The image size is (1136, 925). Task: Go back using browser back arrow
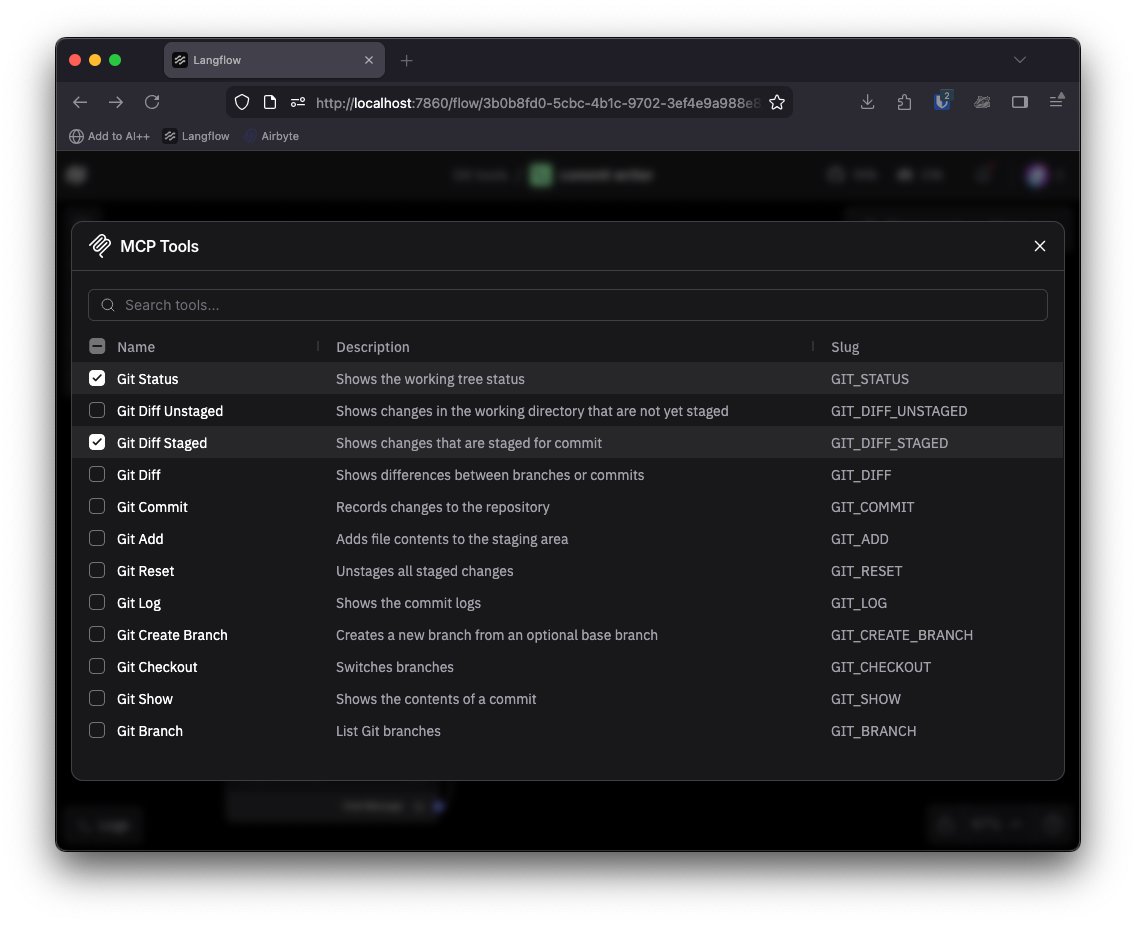(80, 102)
